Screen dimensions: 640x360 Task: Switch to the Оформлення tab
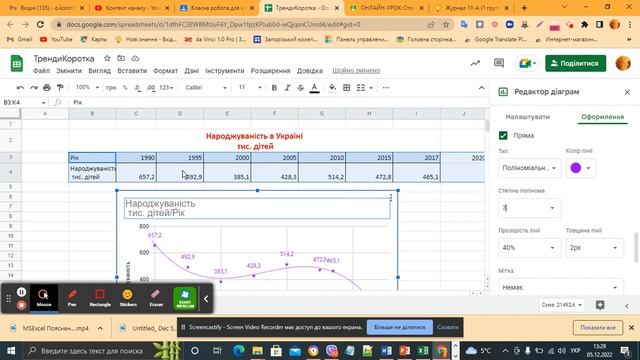coord(602,117)
